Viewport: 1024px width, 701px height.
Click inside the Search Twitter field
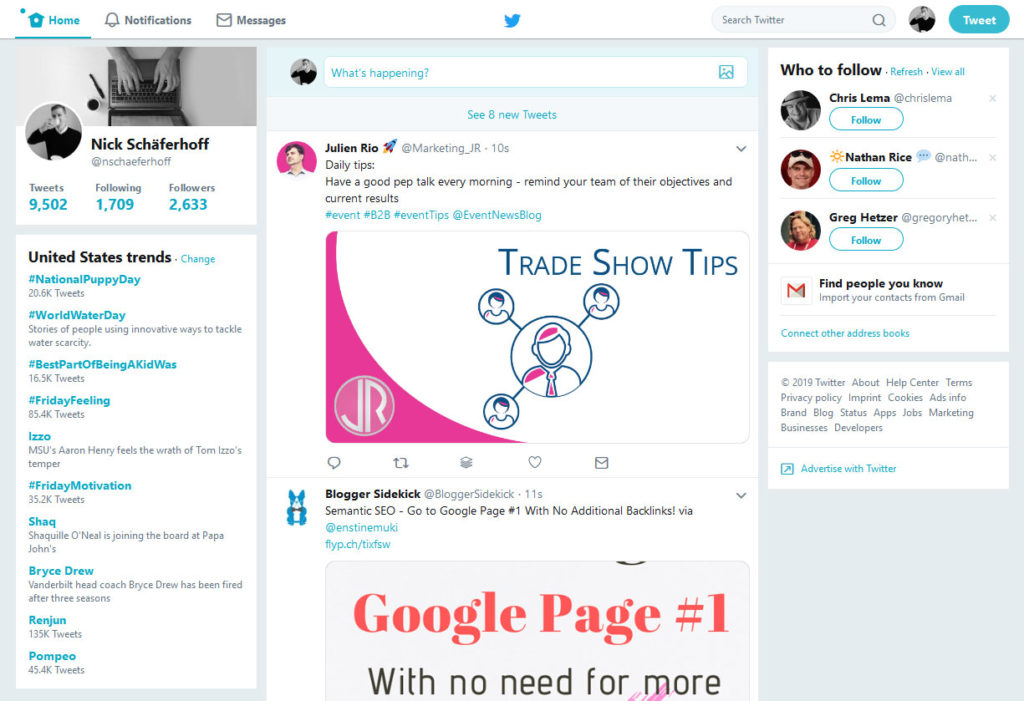tap(790, 19)
